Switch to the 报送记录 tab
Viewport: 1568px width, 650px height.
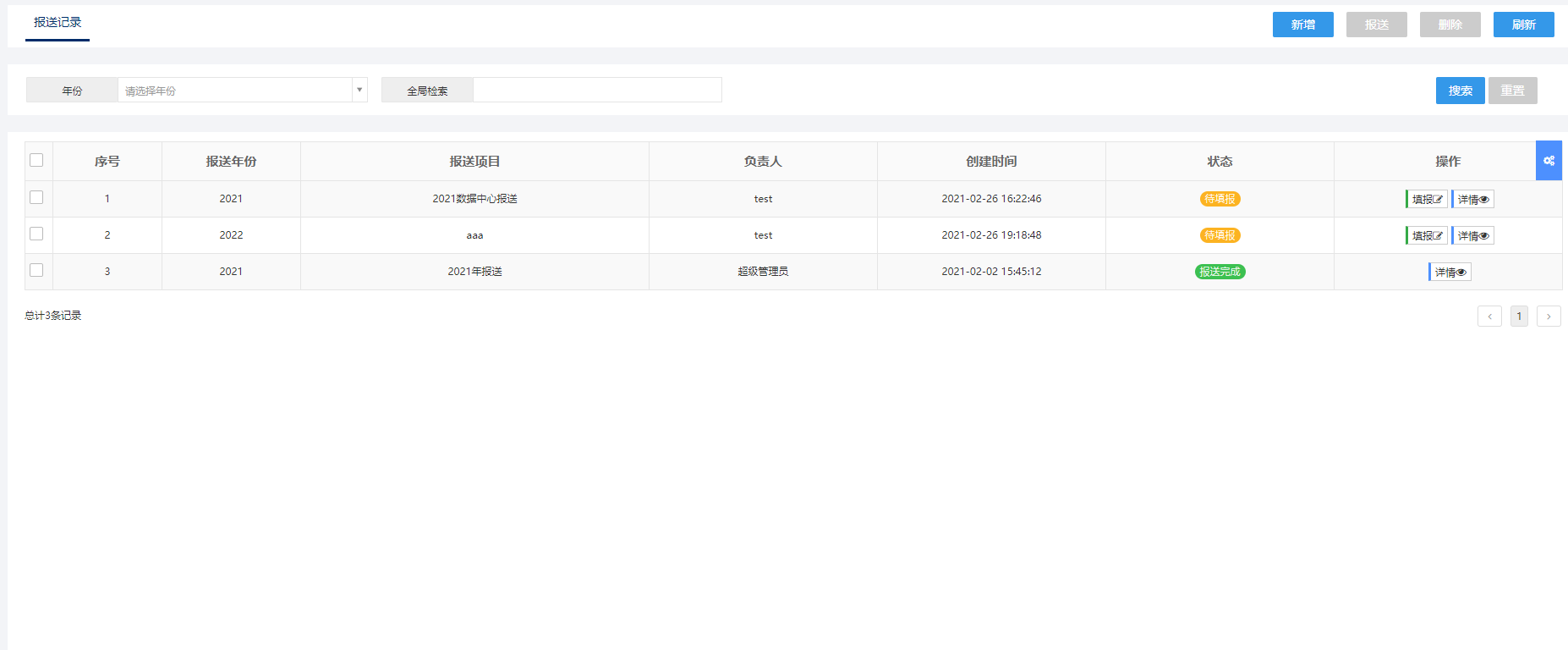[58, 22]
